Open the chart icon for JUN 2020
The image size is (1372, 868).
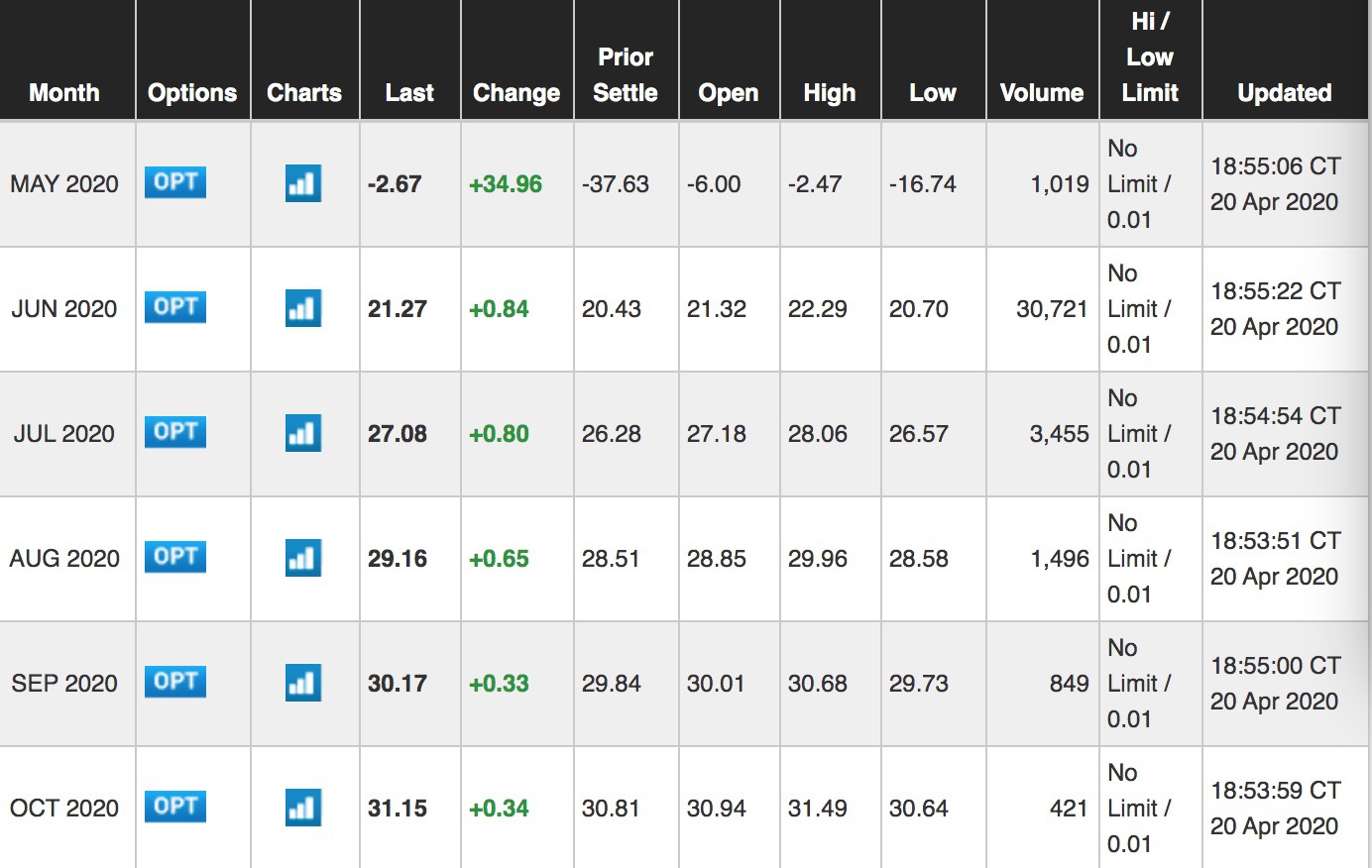pyautogui.click(x=302, y=308)
